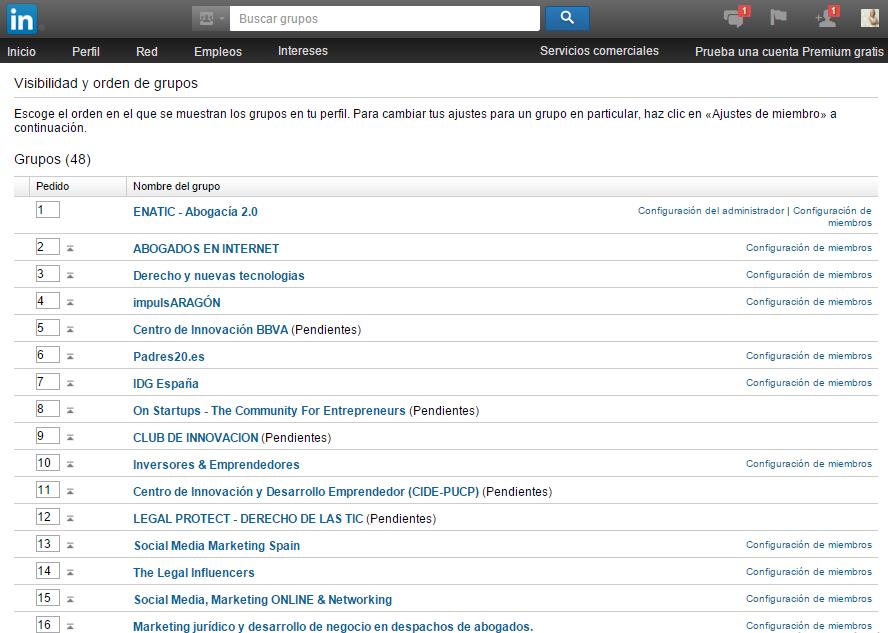Expand the Intereses menu
This screenshot has width=888, height=633.
tap(303, 51)
